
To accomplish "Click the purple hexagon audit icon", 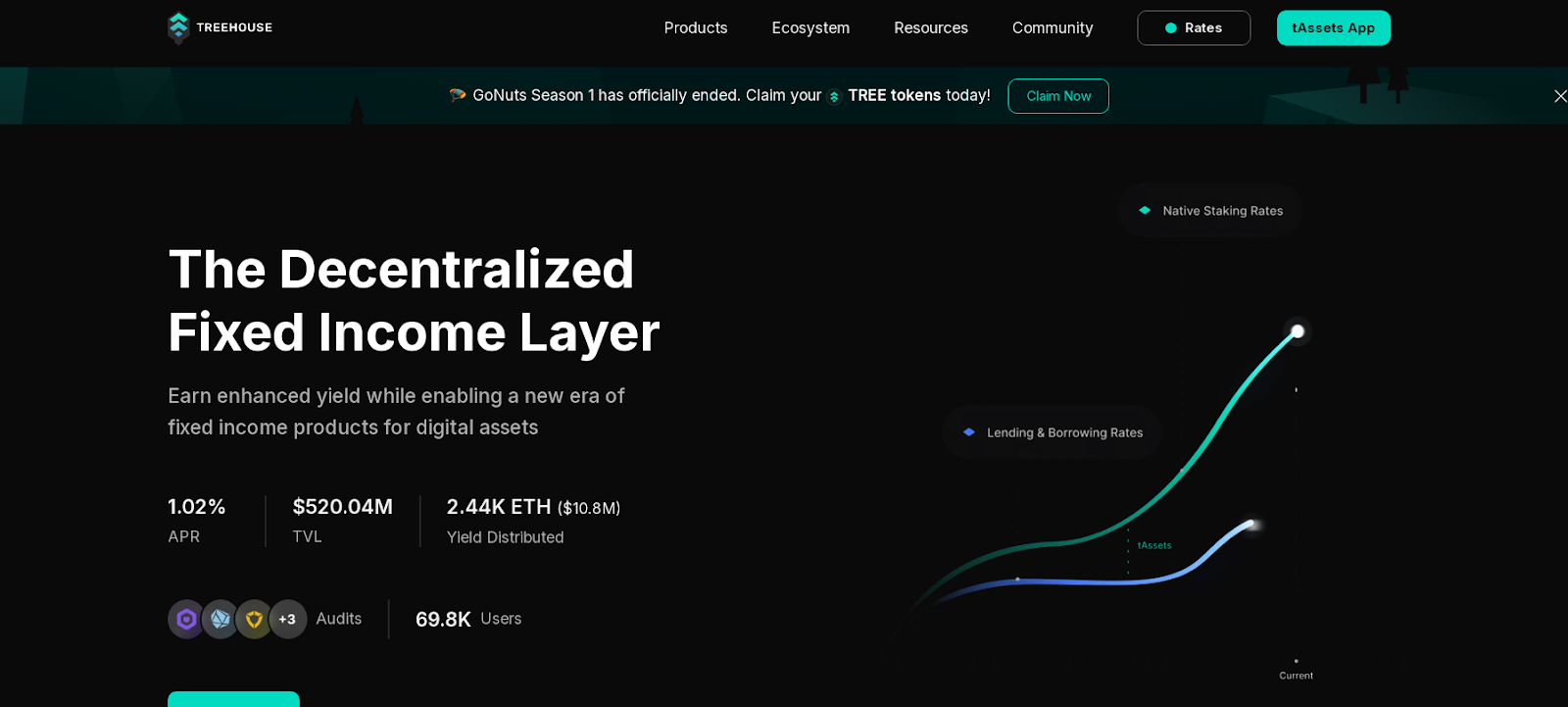I will point(186,619).
